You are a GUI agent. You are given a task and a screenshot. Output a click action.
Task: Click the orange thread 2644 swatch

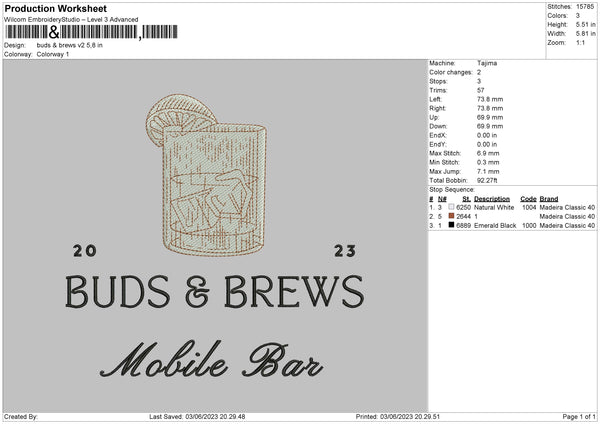click(x=451, y=216)
